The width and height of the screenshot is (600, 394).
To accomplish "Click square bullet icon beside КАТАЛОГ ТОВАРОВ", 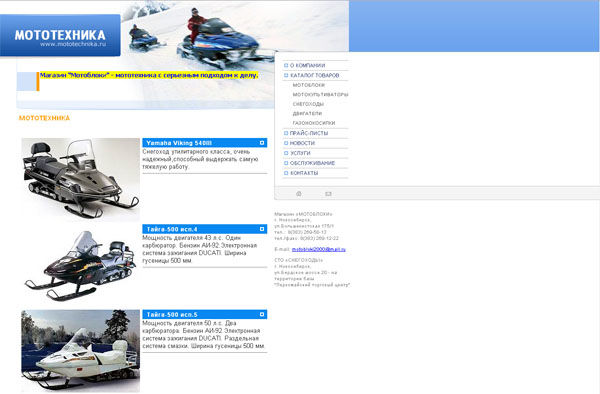I will [286, 75].
